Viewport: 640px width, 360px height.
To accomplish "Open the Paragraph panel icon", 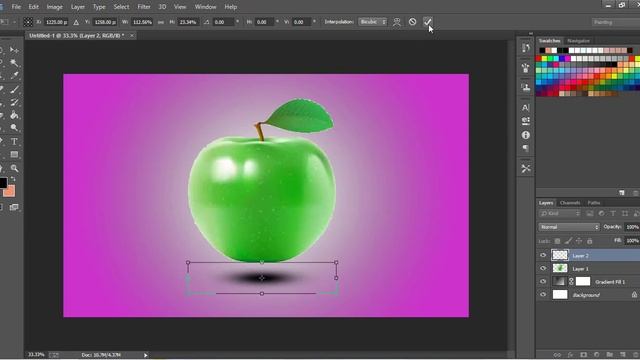I will 526,148.
